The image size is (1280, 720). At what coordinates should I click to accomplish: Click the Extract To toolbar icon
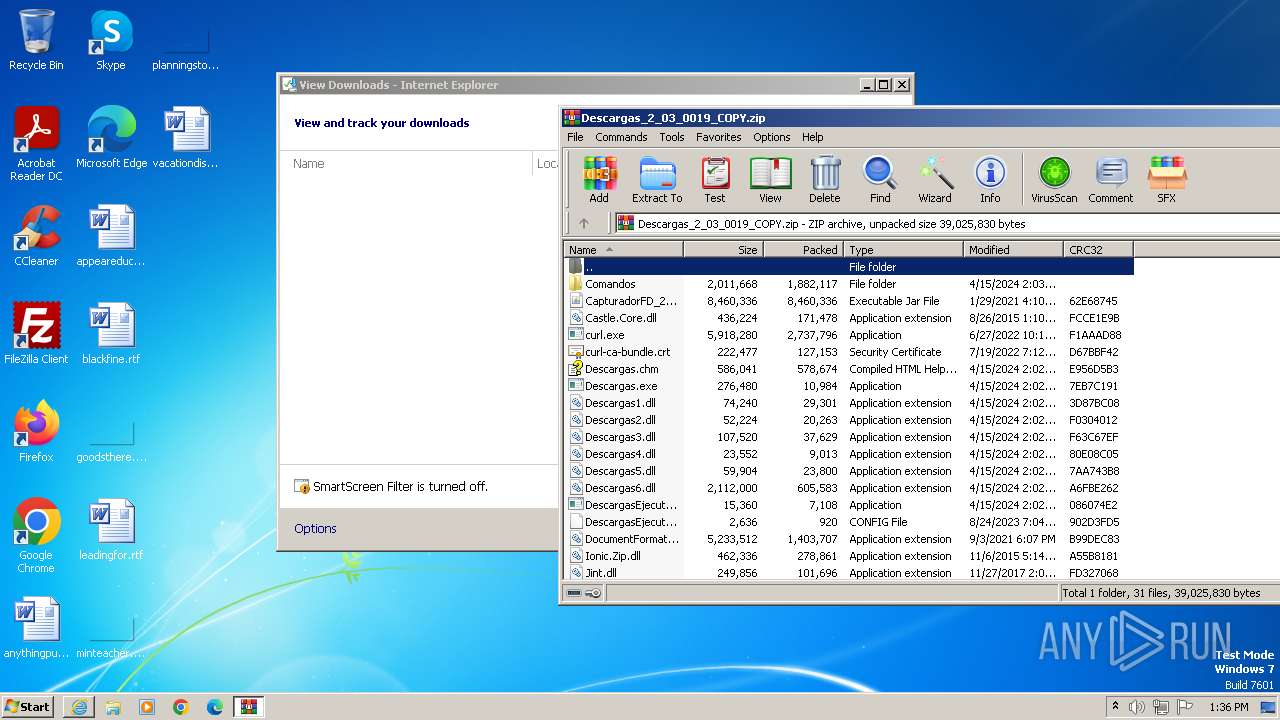(657, 180)
